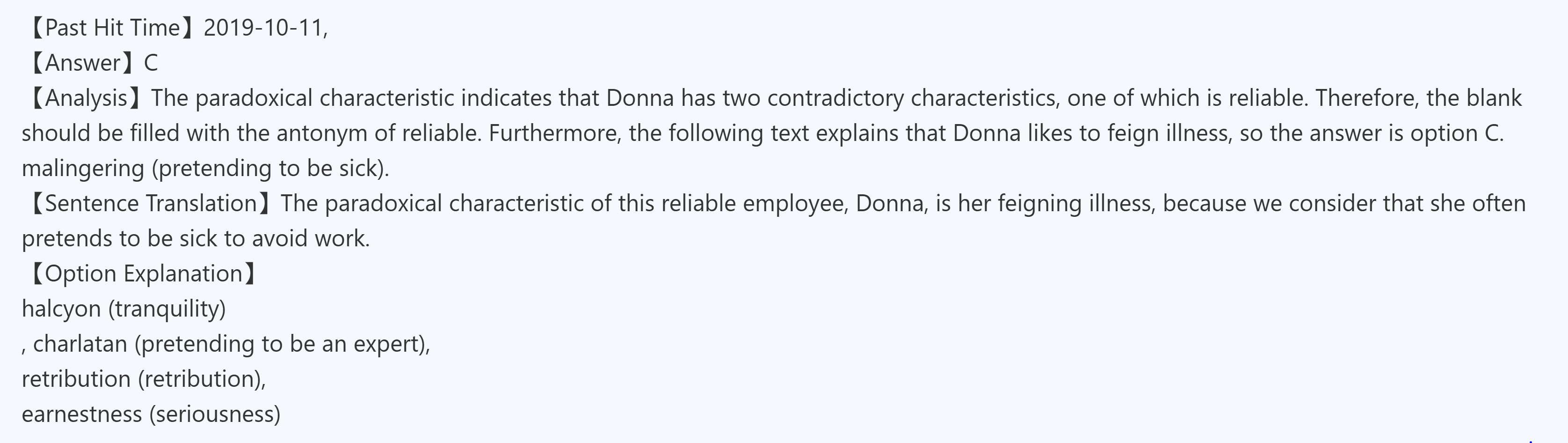Click the answer letter C after Answer

[x=150, y=63]
